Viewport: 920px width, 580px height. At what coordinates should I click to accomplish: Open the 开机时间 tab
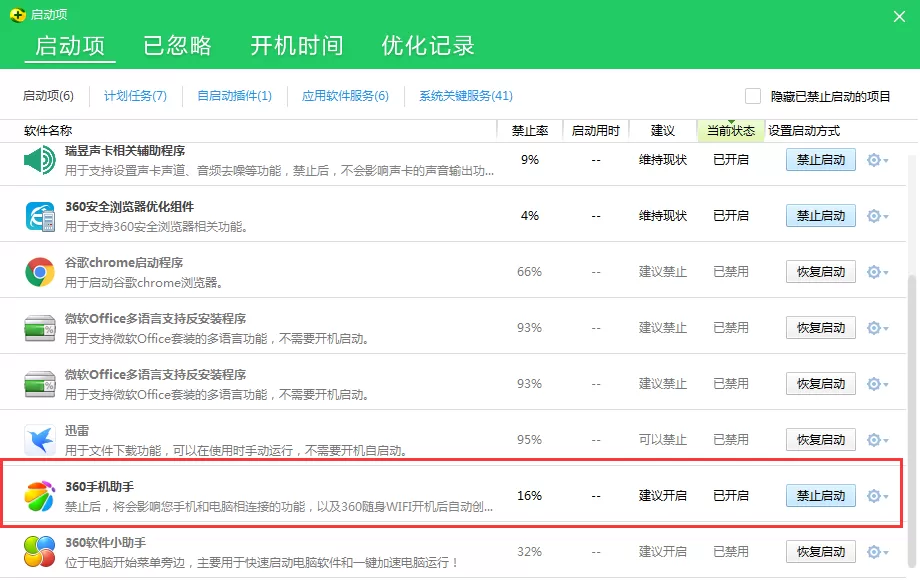[x=297, y=46]
